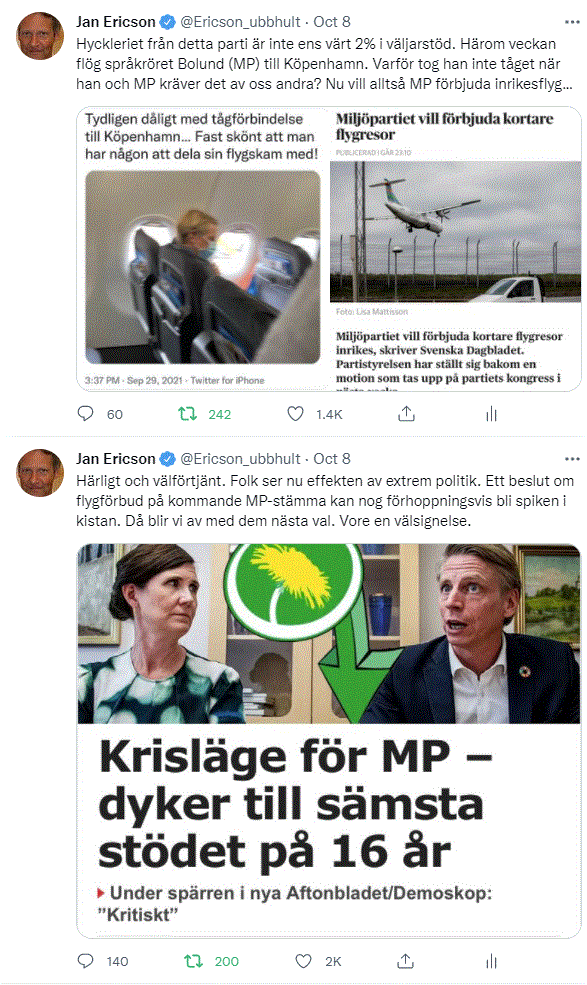This screenshot has height=985, width=587.
Task: Undo retweet on tweet with 242 retweets
Action: [187, 414]
